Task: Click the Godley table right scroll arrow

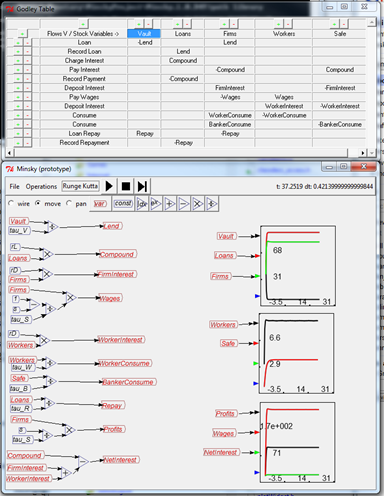Action: coord(363,153)
